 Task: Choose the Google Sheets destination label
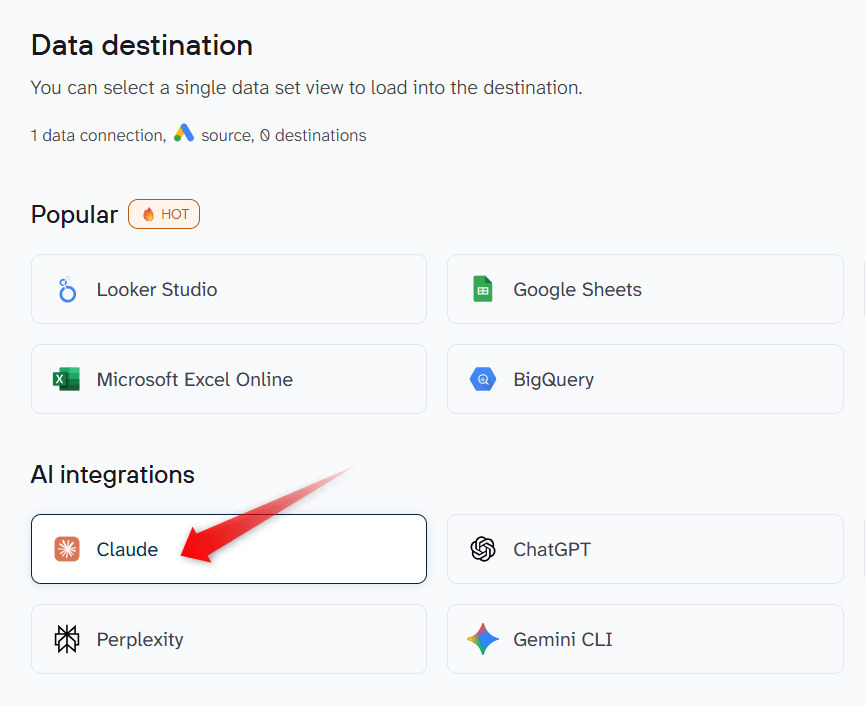tap(577, 290)
